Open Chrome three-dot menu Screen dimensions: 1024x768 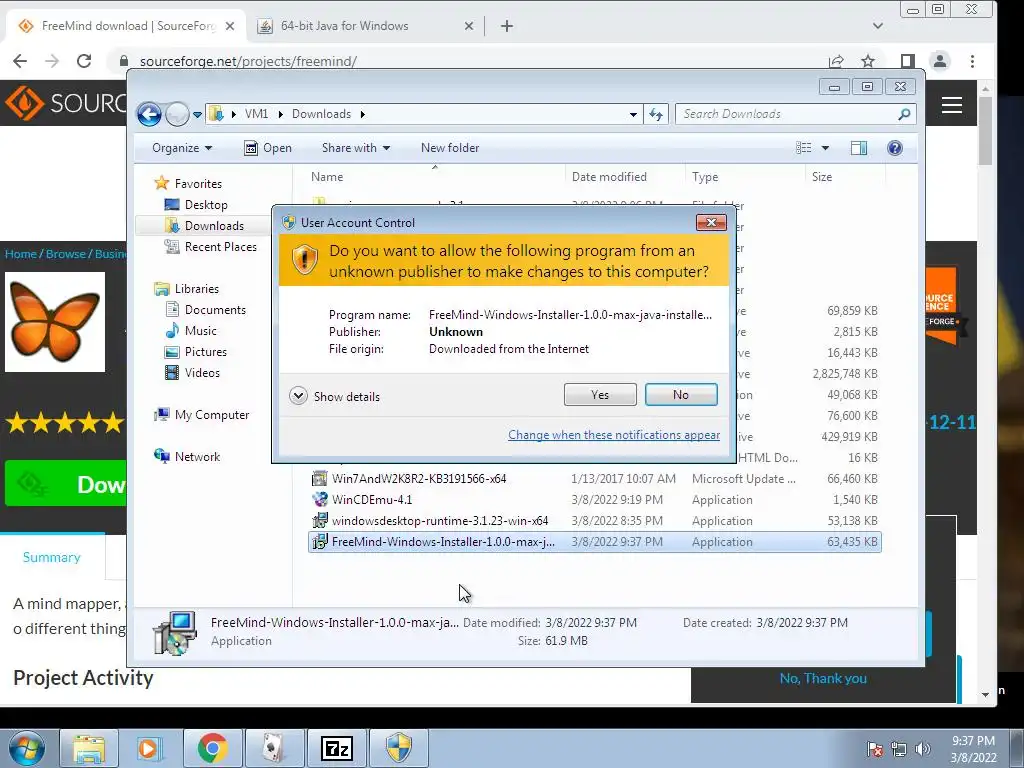[x=972, y=61]
